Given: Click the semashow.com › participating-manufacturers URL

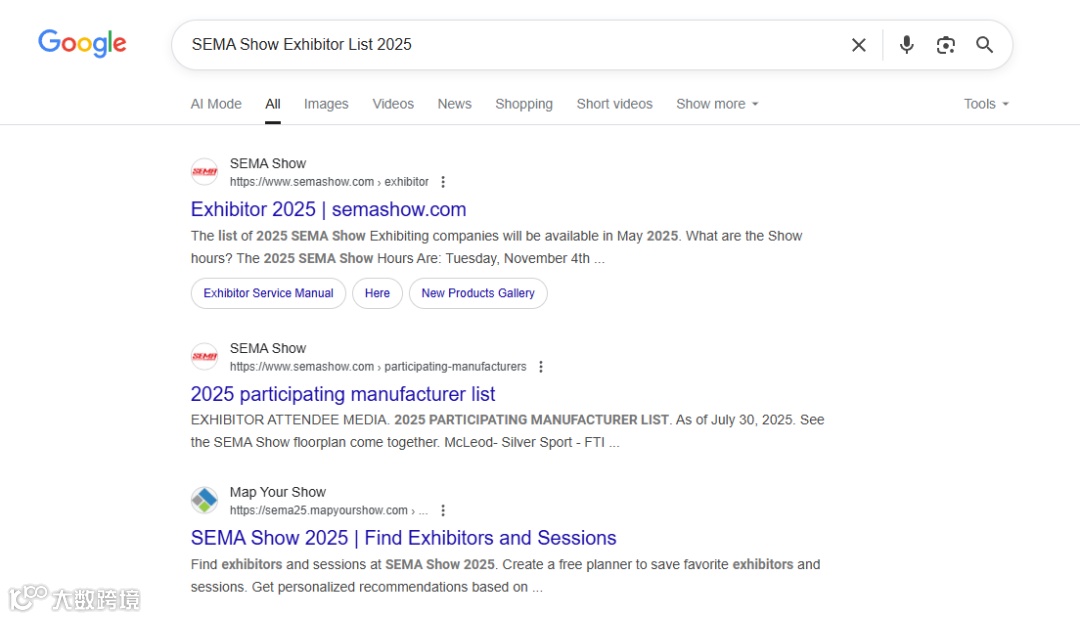Looking at the screenshot, I should pos(378,366).
